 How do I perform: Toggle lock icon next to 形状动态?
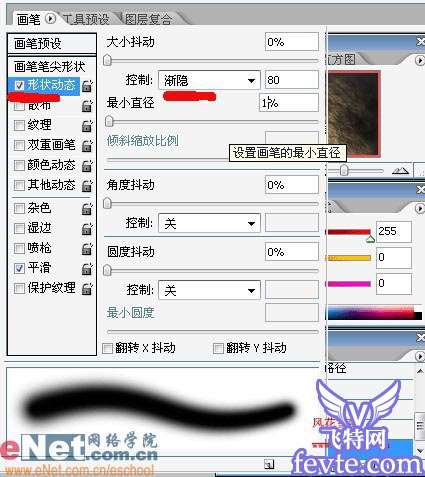(87, 86)
